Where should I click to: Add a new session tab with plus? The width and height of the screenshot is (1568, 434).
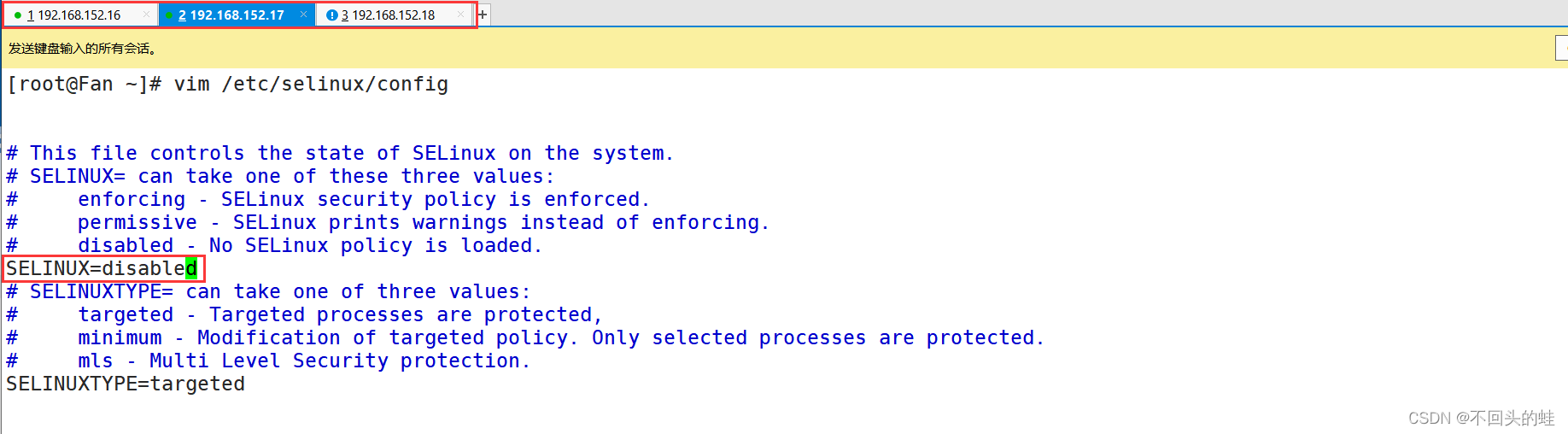pyautogui.click(x=483, y=15)
